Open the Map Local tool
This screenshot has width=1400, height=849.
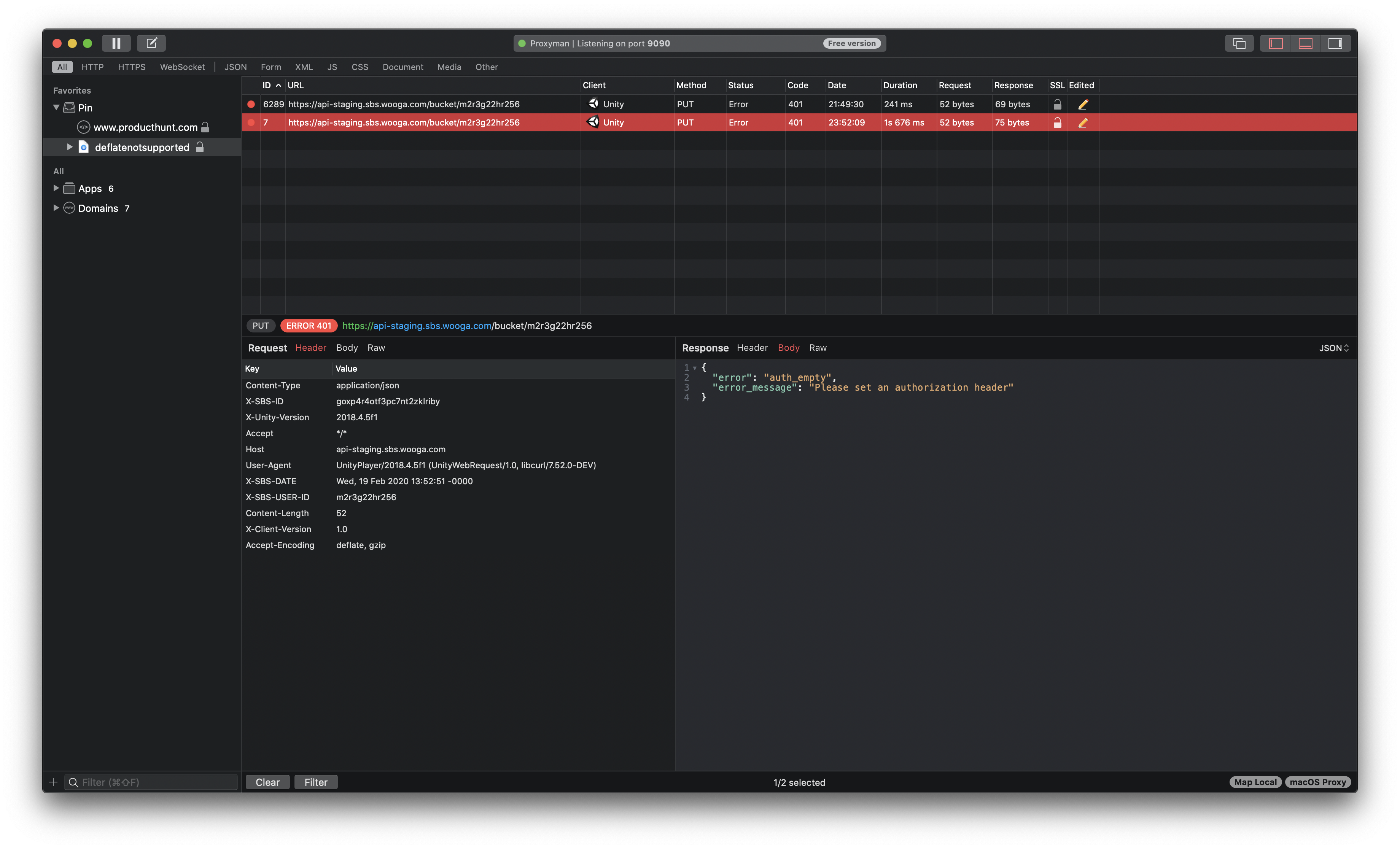[x=1255, y=781]
